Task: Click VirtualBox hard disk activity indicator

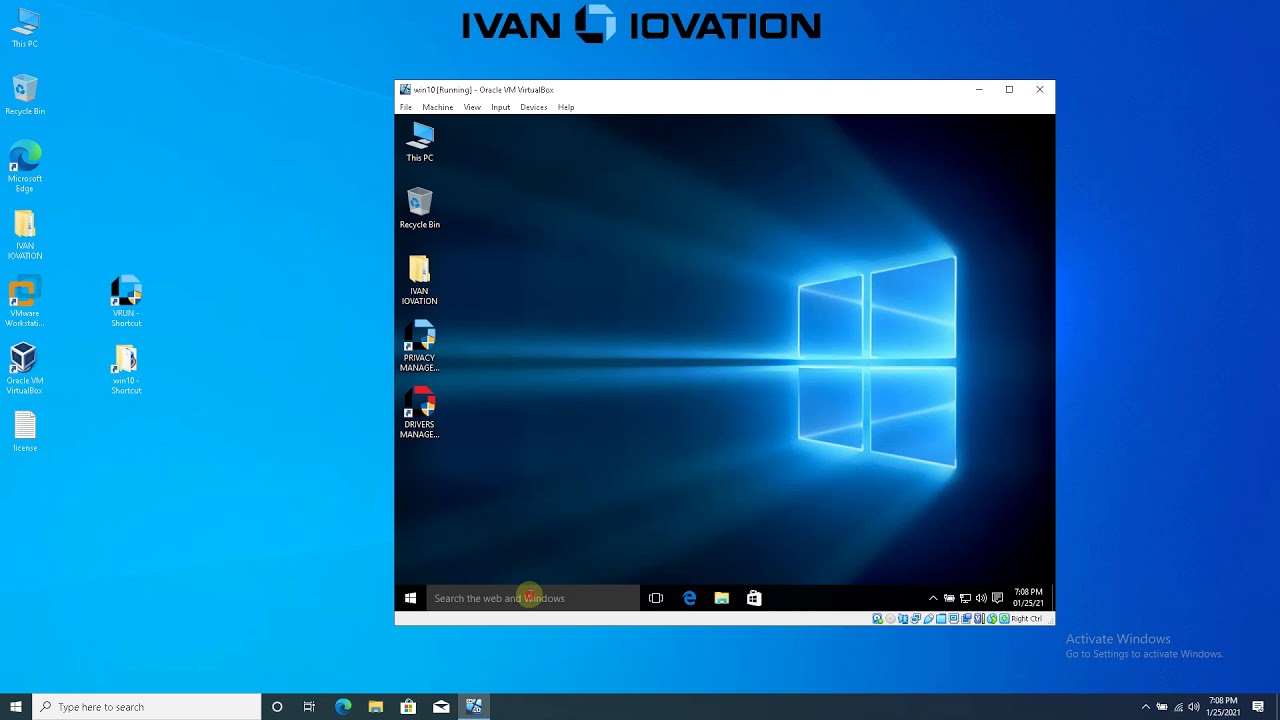Action: pos(878,619)
